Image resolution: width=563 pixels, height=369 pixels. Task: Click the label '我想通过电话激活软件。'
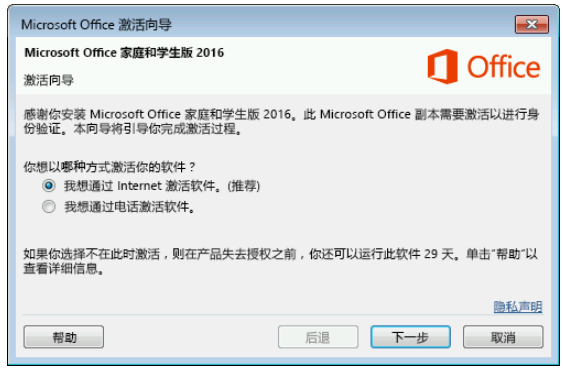pyautogui.click(x=130, y=207)
